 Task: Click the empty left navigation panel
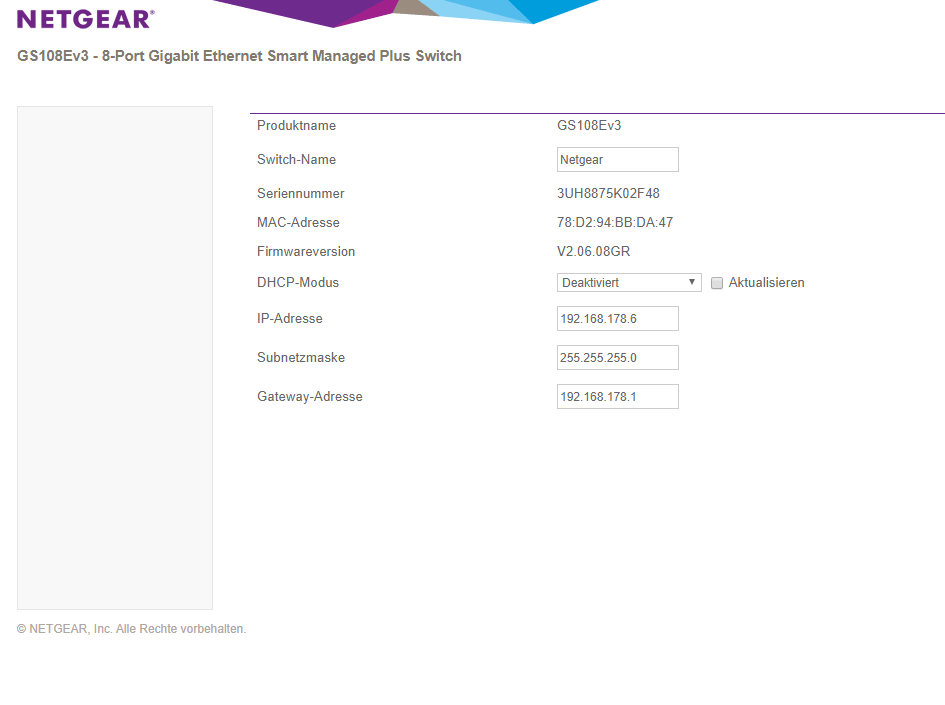click(x=115, y=357)
